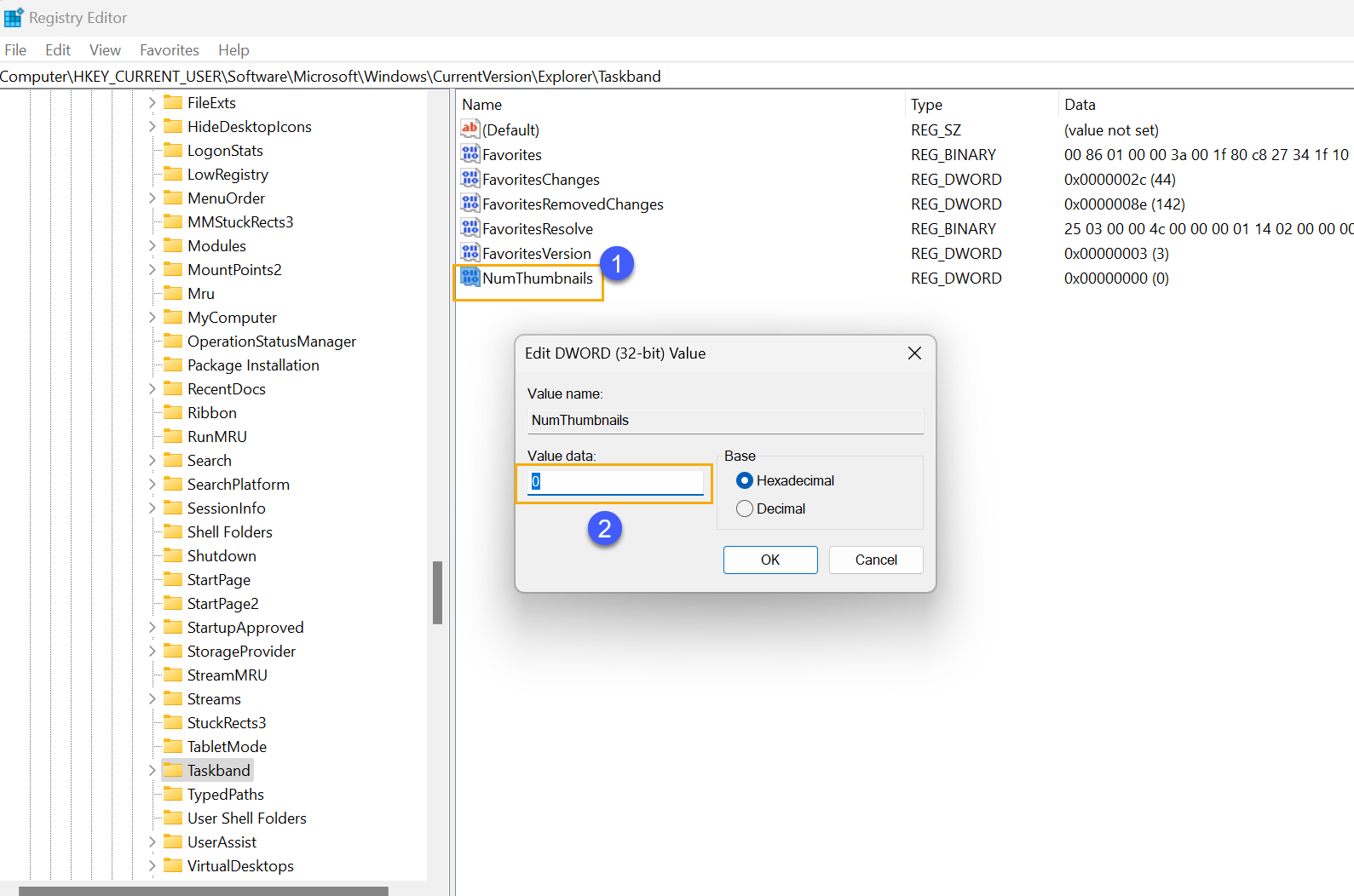Viewport: 1354px width, 896px height.
Task: Click the FavoritesResolve binary value icon
Action: 470,228
